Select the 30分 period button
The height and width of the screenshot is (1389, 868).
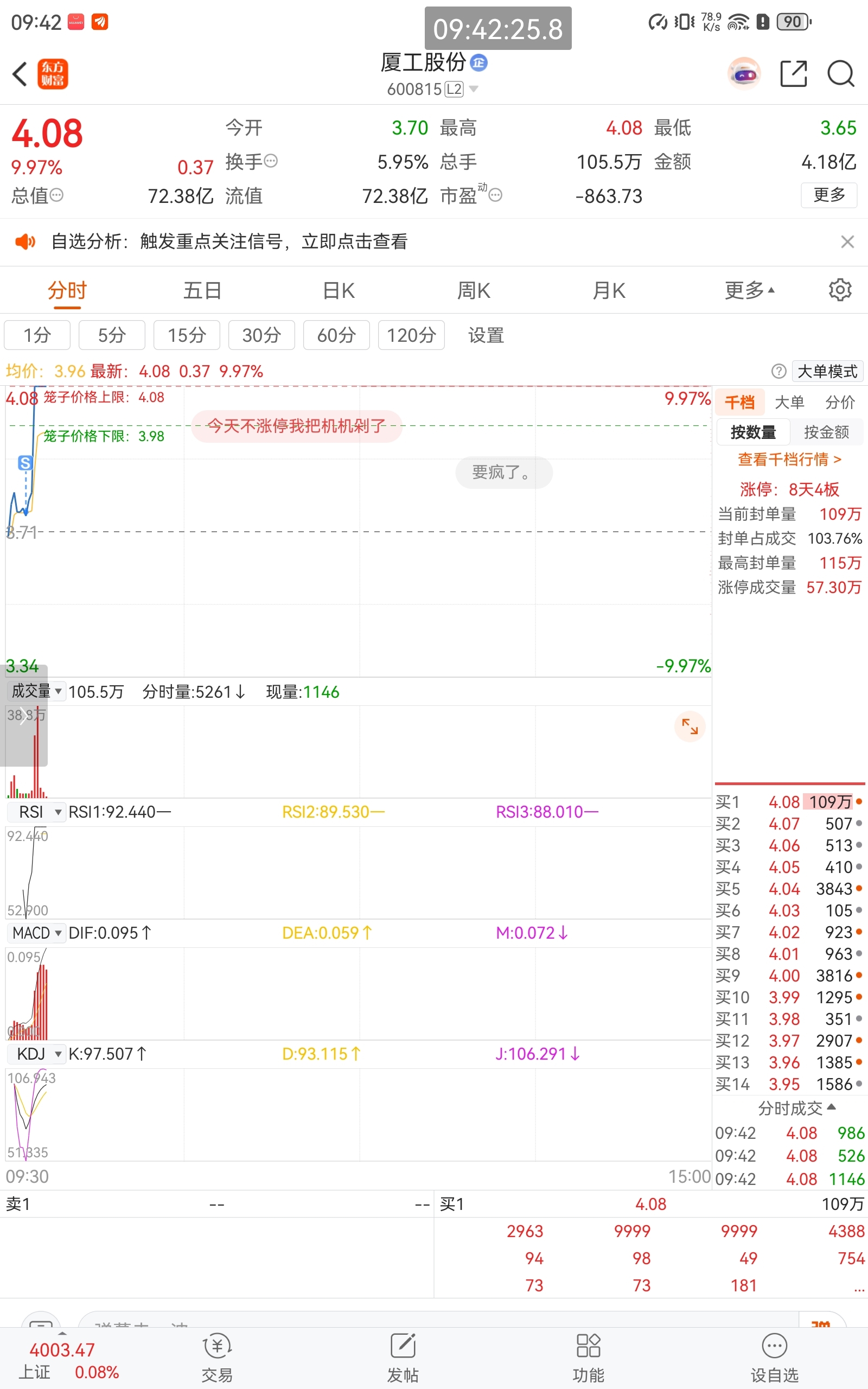click(261, 335)
